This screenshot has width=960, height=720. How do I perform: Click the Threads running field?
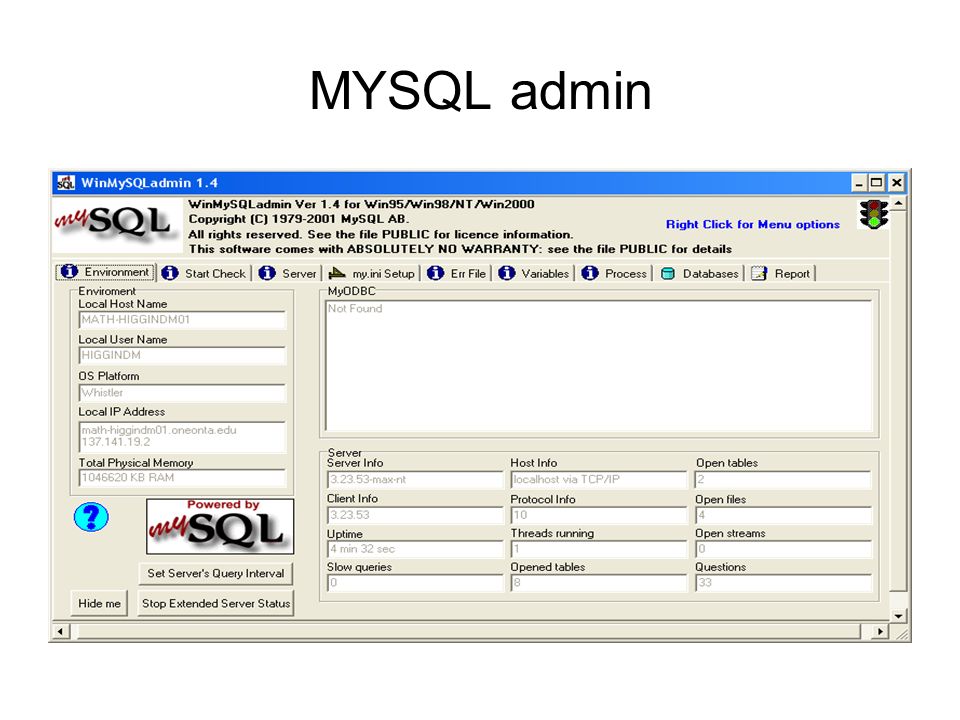coord(599,549)
